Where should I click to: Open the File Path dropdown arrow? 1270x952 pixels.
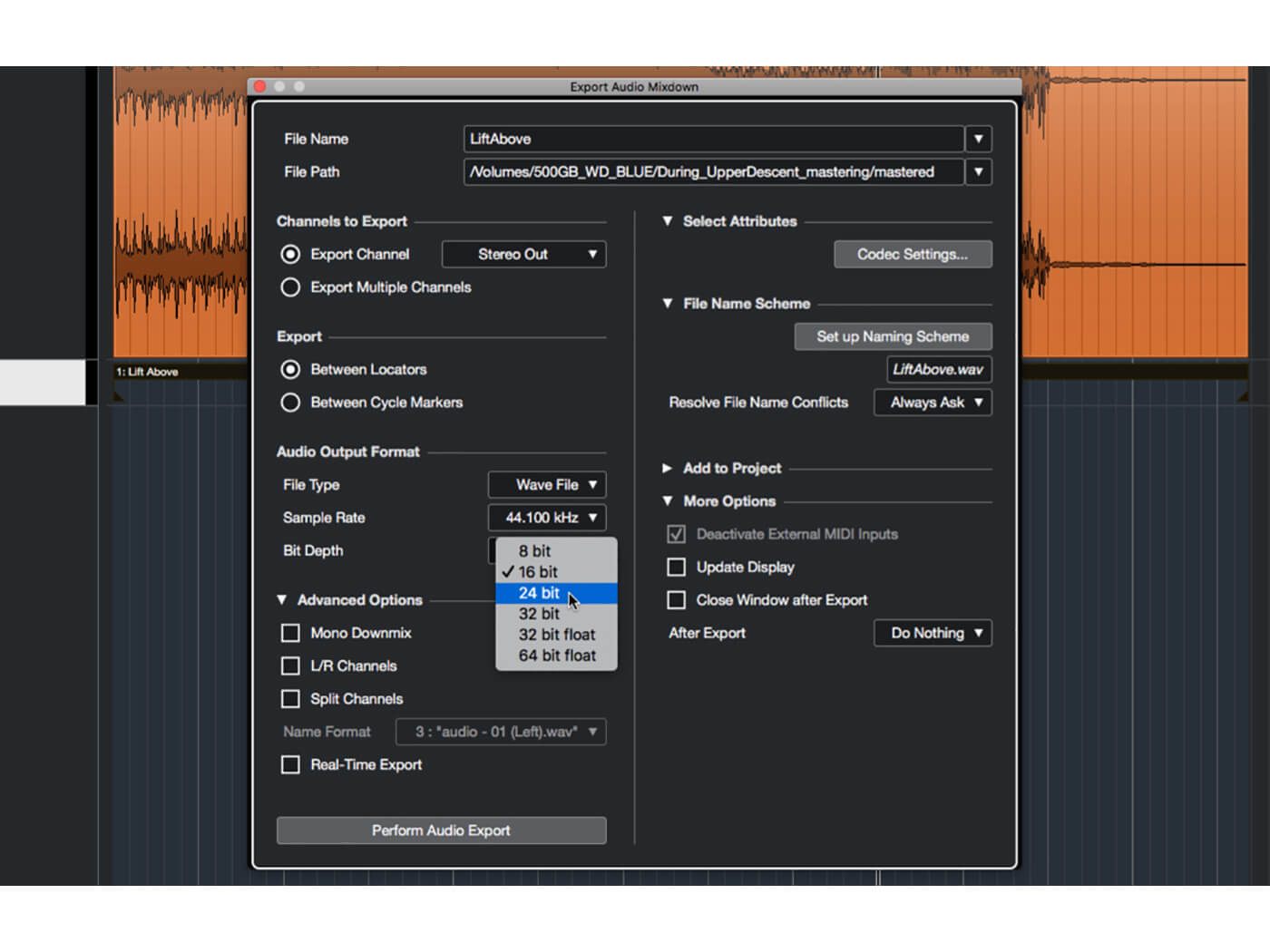[978, 171]
